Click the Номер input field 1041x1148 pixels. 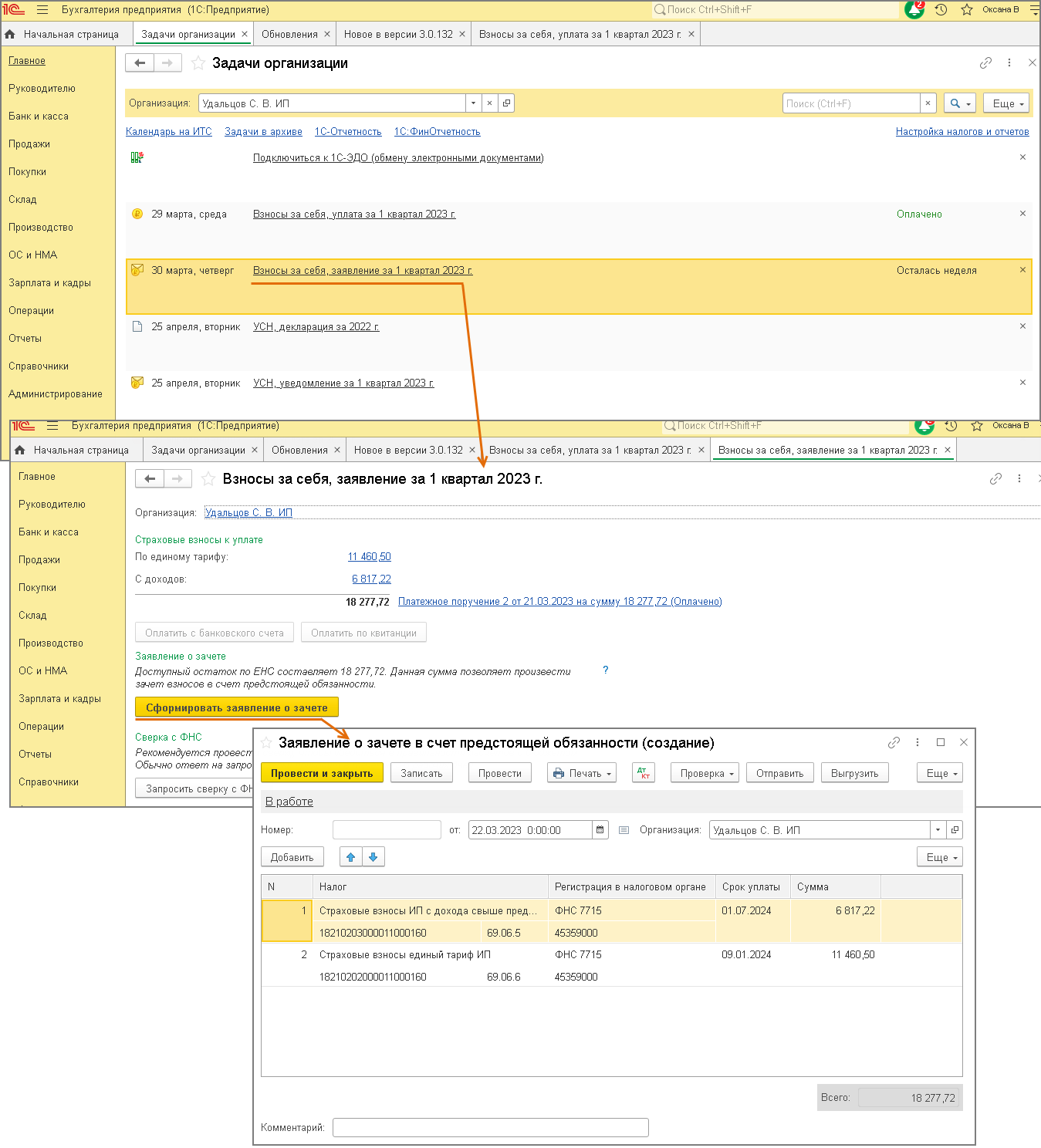[x=387, y=830]
